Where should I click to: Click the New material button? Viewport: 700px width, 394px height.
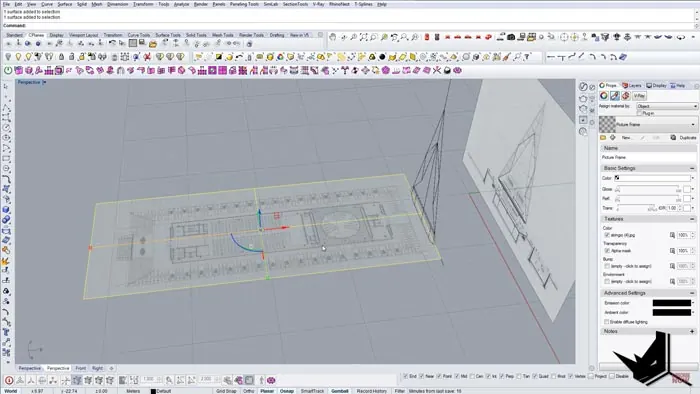[x=626, y=138]
